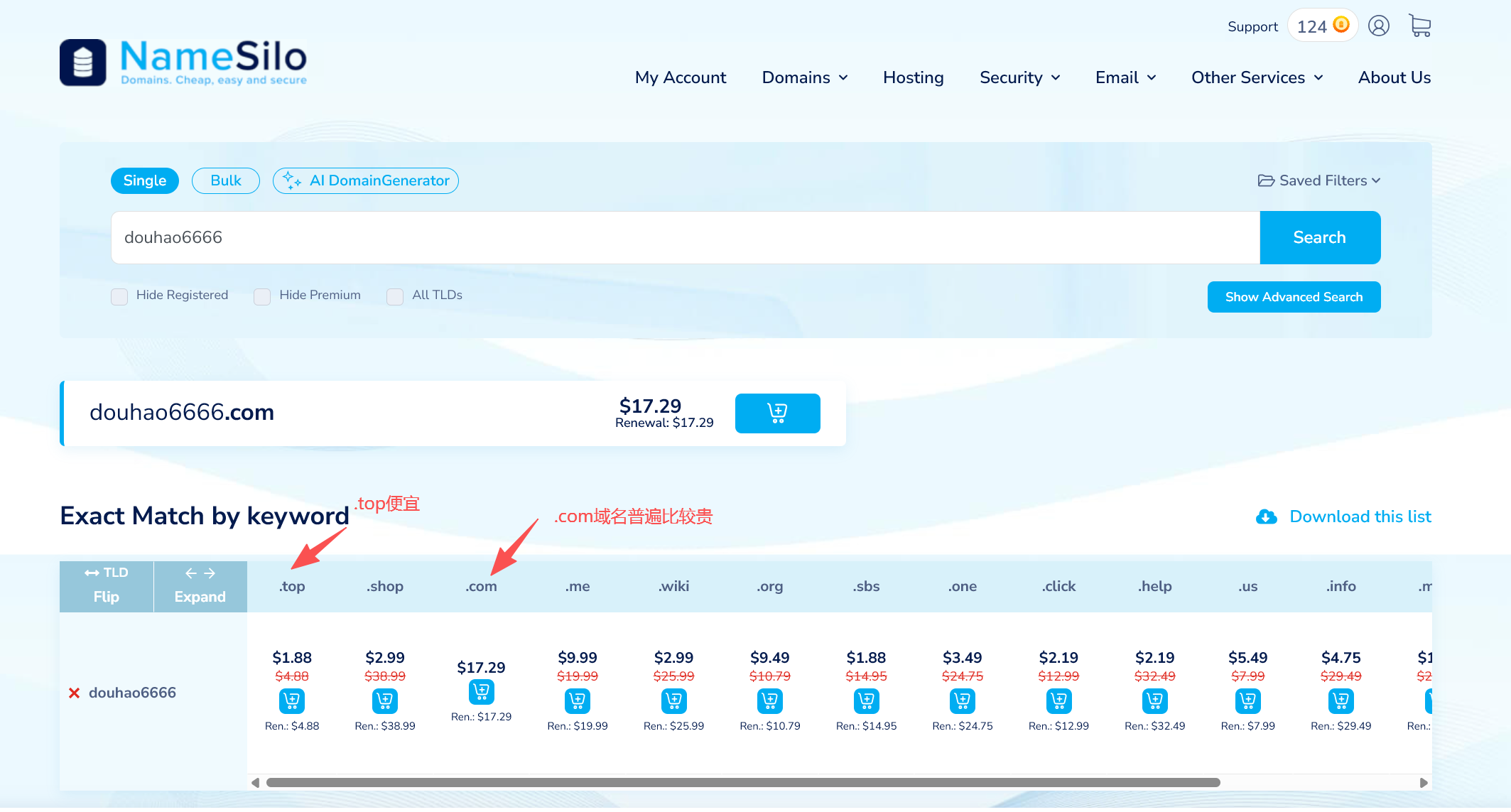
Task: Click the NameSilo logo
Action: point(183,63)
